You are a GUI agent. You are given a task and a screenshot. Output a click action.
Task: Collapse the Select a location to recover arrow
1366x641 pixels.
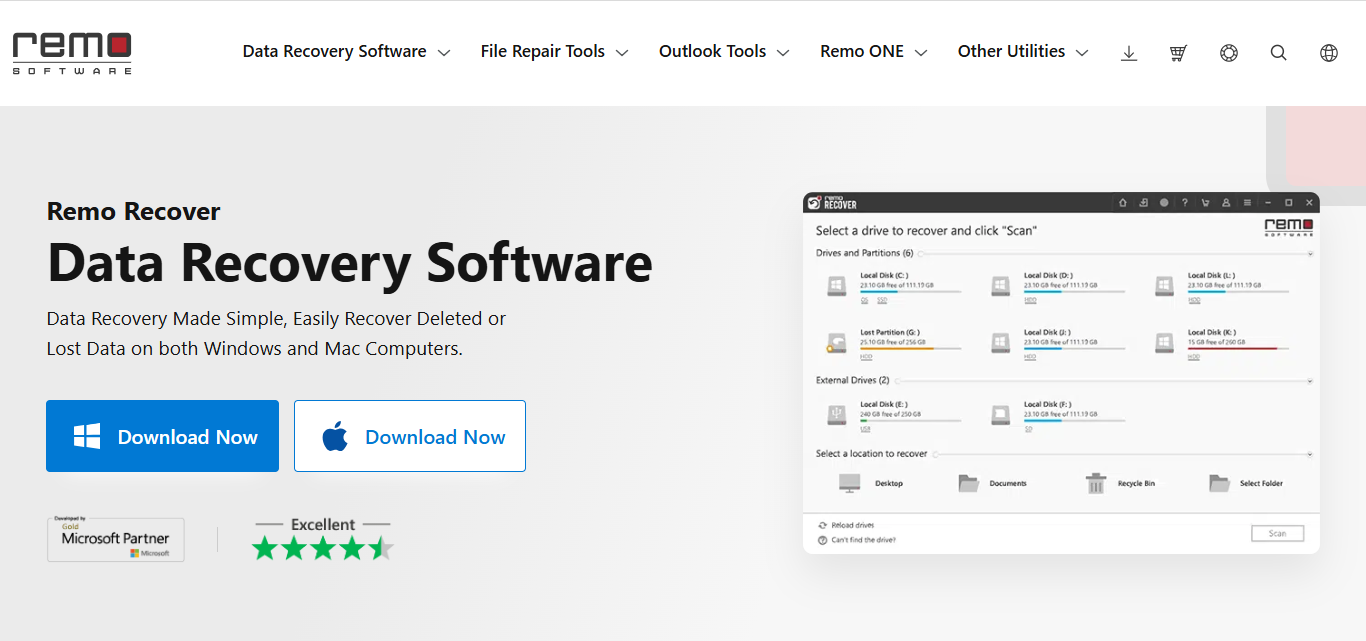[1310, 455]
